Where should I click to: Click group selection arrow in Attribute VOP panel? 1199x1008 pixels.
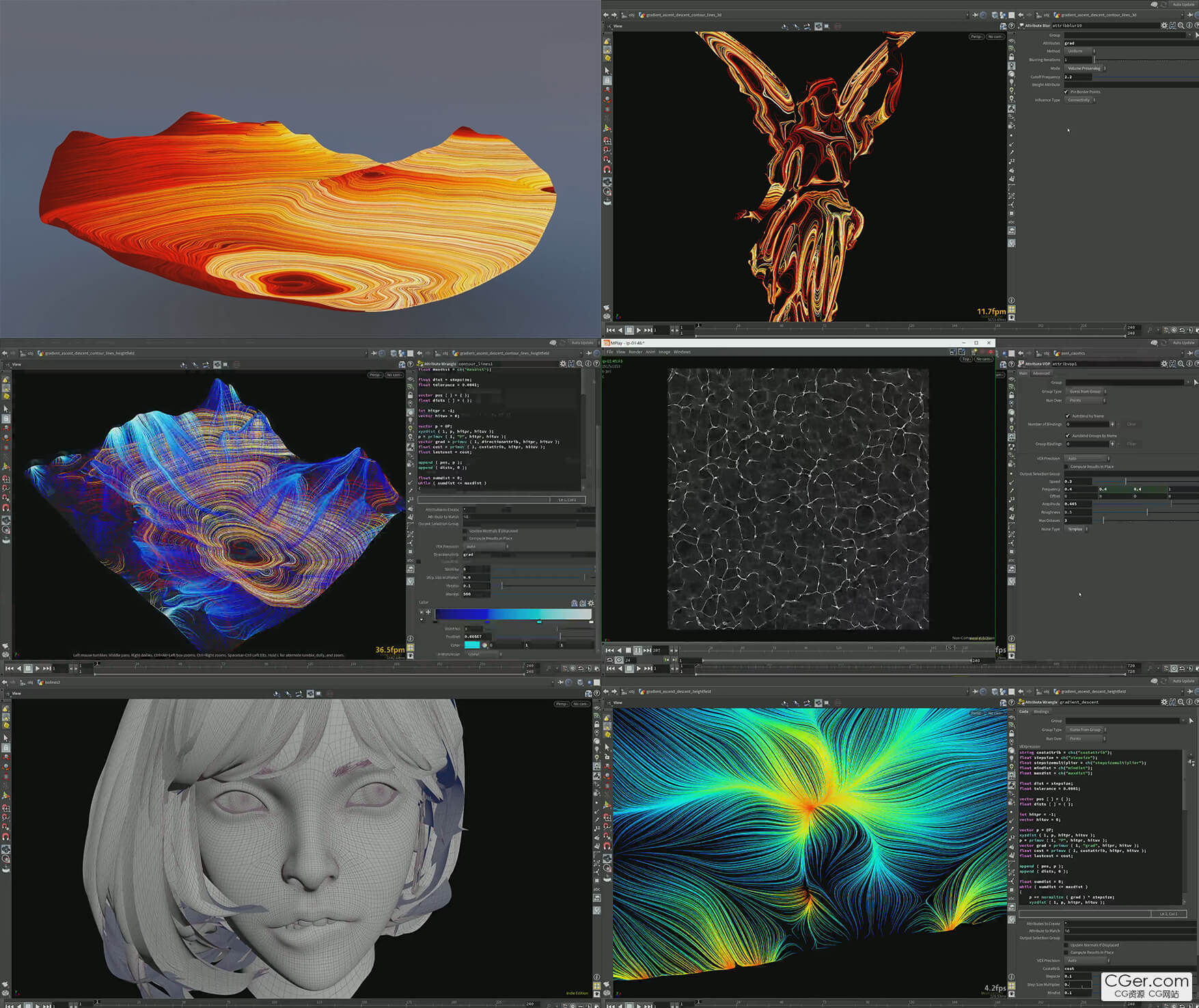click(x=1195, y=383)
